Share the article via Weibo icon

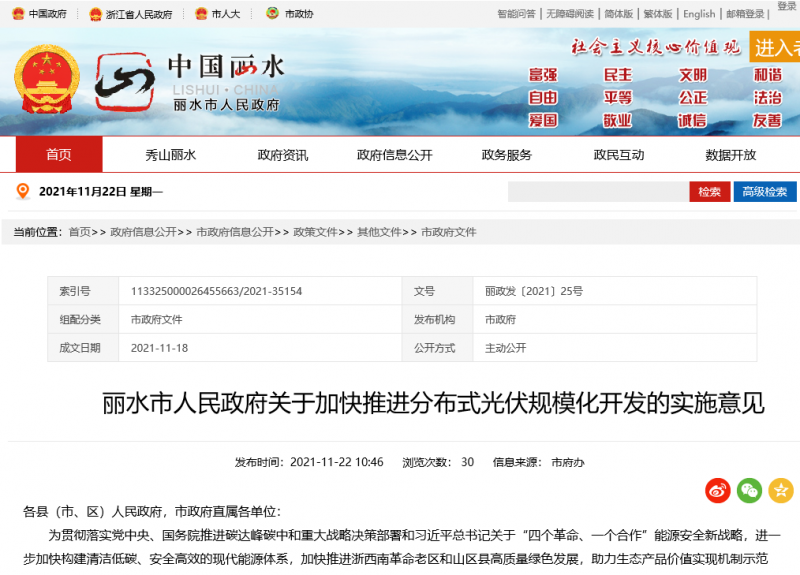click(x=718, y=490)
